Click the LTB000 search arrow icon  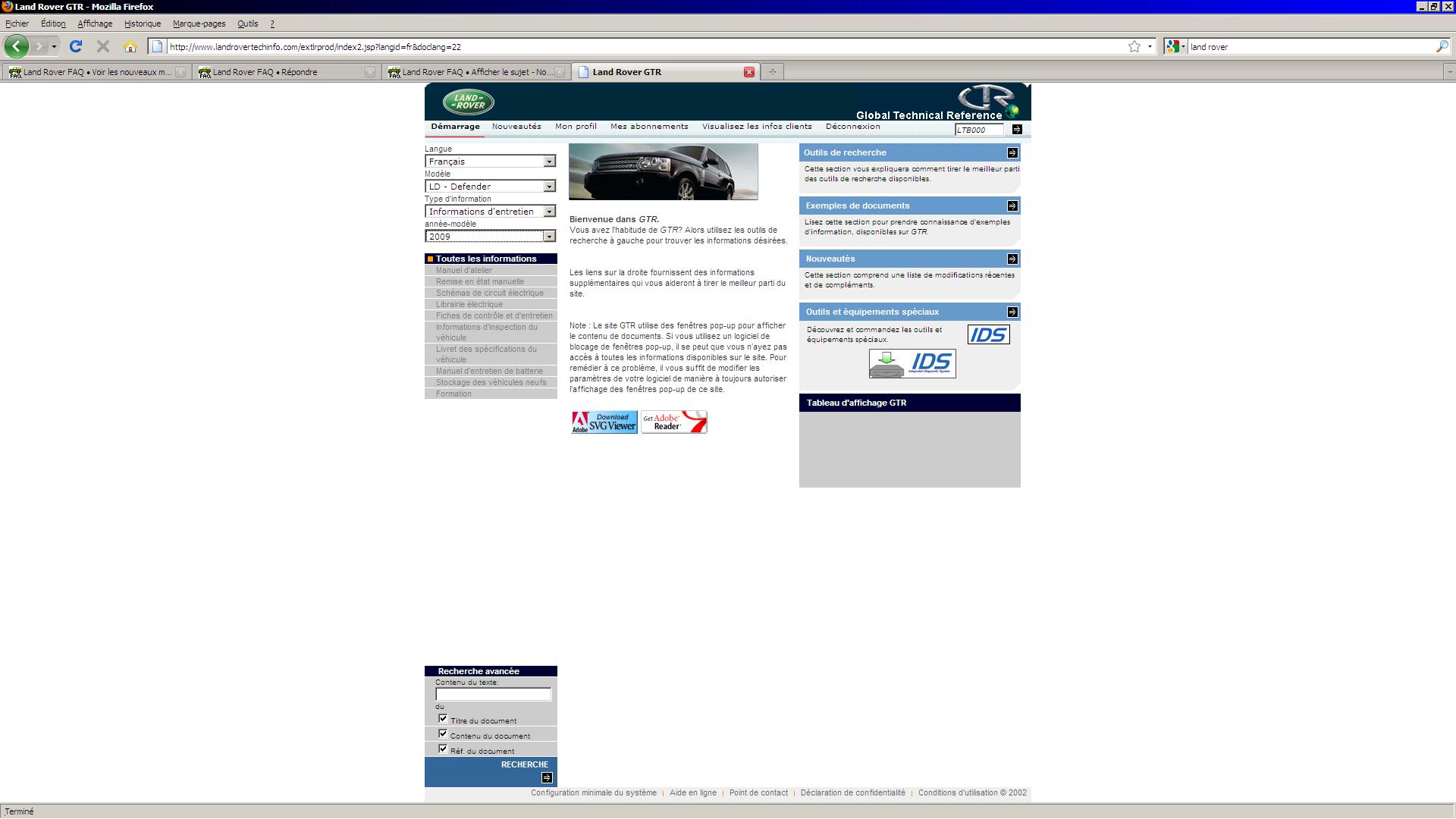pos(1017,130)
